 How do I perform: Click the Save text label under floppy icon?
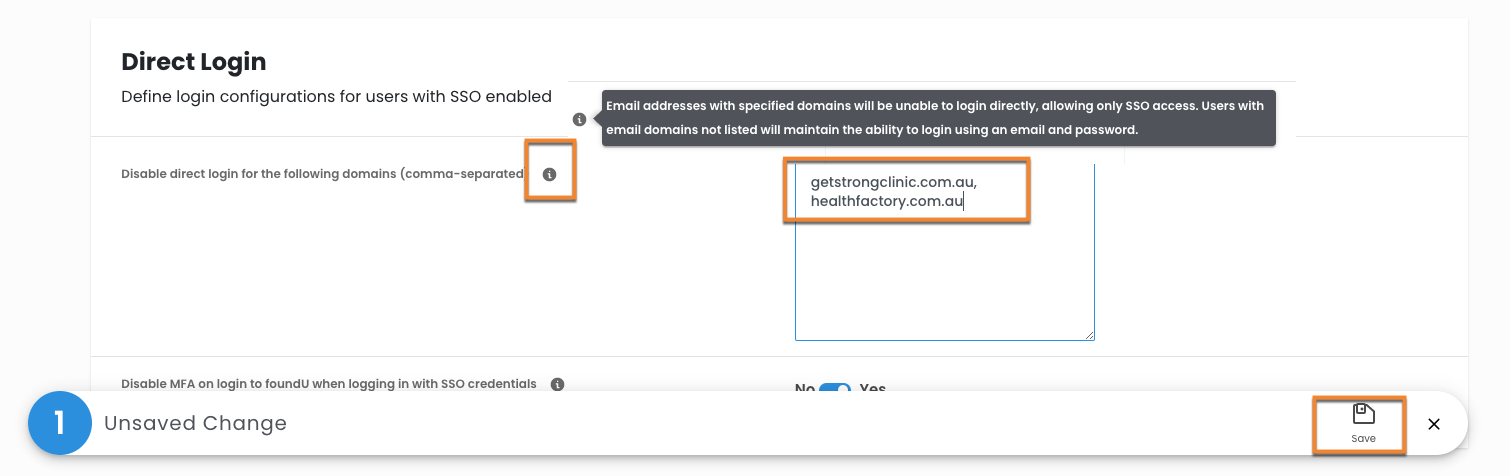[1363, 439]
